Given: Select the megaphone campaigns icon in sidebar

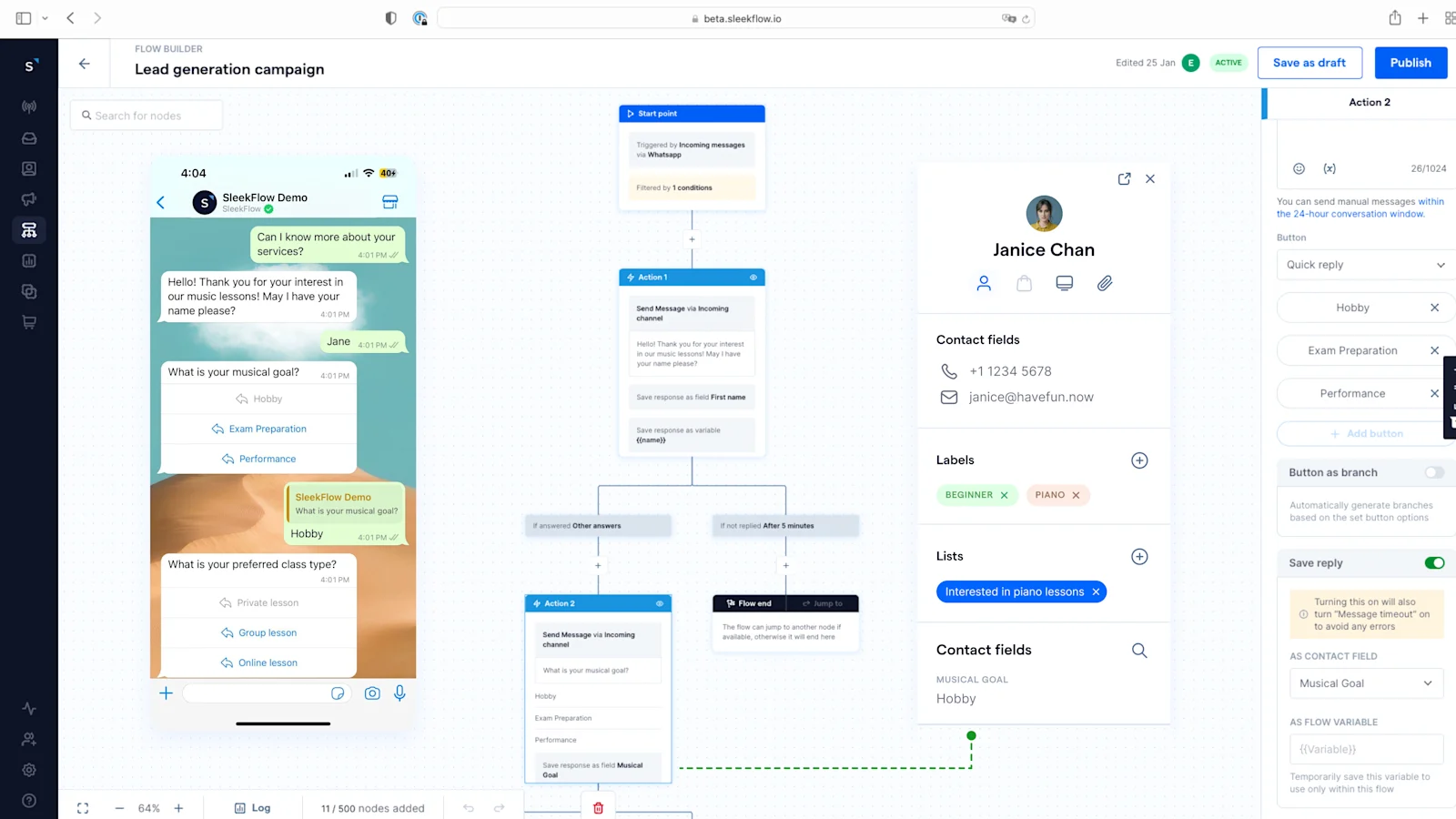Looking at the screenshot, I should 28,199.
